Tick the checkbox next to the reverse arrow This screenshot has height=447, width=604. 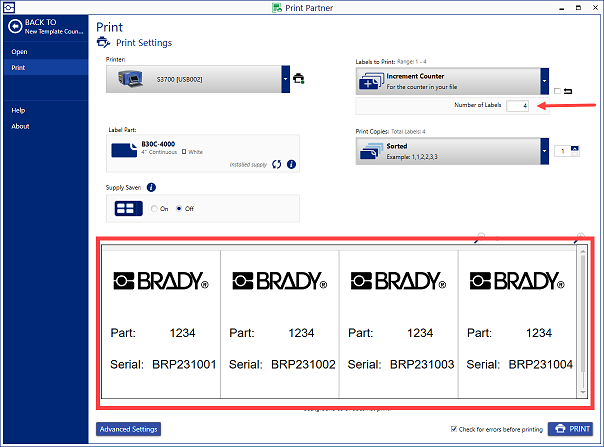pos(557,91)
